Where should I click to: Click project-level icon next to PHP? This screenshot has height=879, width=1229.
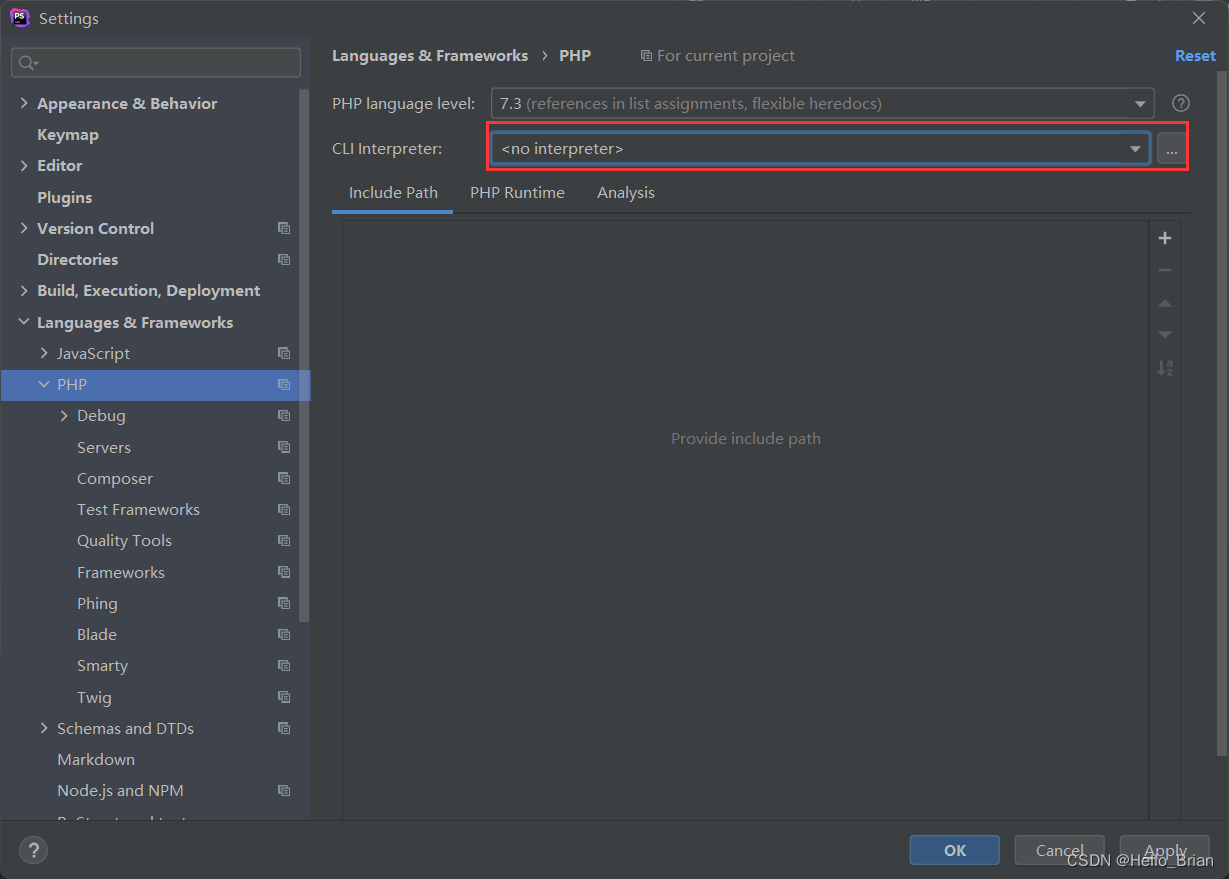284,384
